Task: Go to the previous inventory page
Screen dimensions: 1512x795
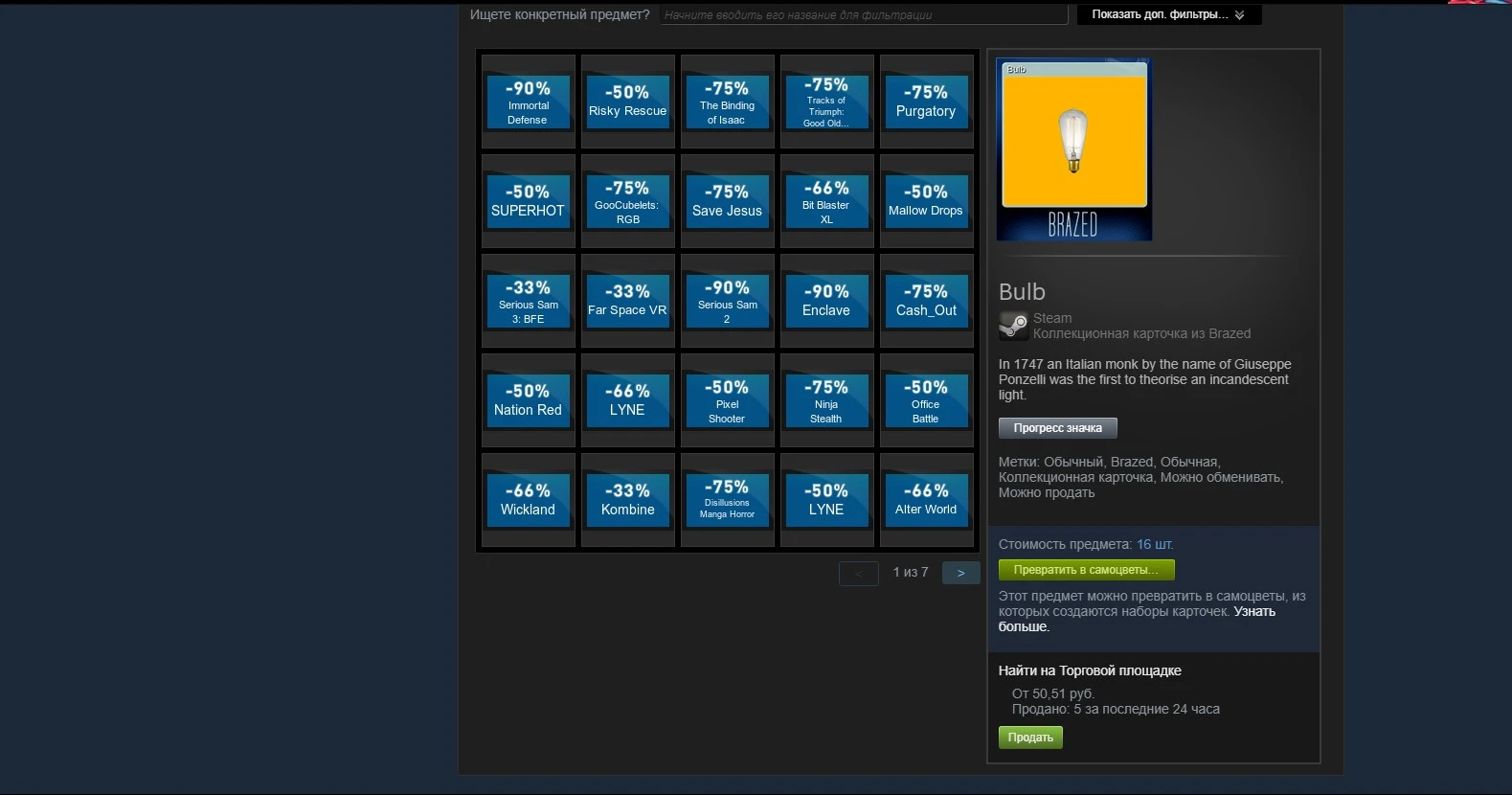Action: (x=859, y=573)
